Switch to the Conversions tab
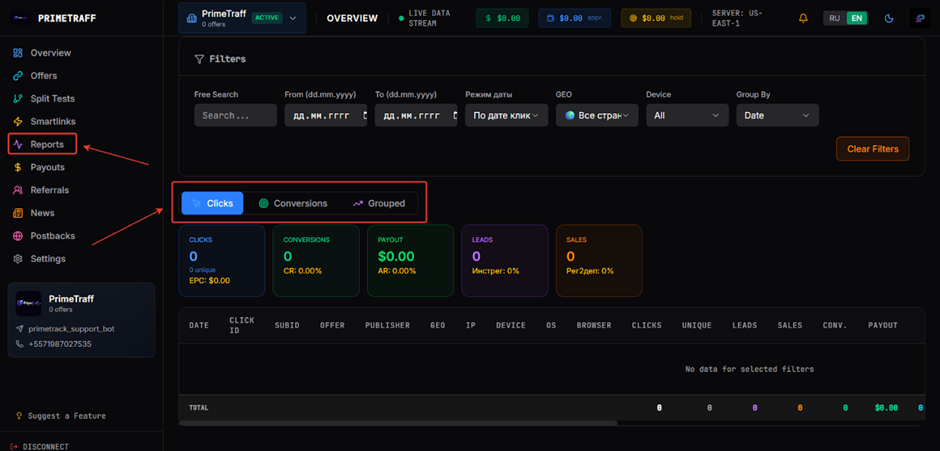The width and height of the screenshot is (940, 451). (293, 203)
